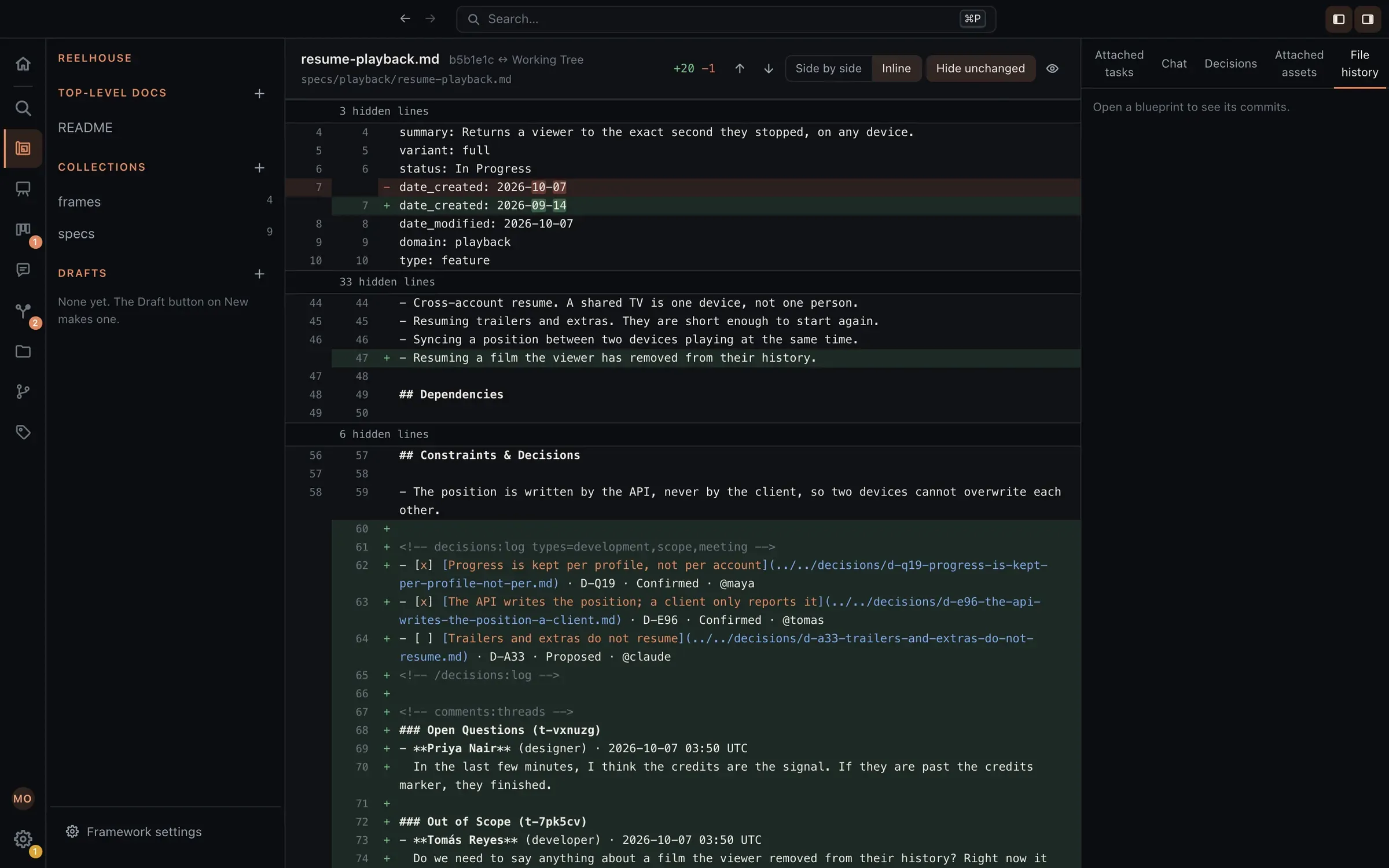Open settings gear at sidebar bottom
Image resolution: width=1389 pixels, height=868 pixels.
tap(23, 839)
